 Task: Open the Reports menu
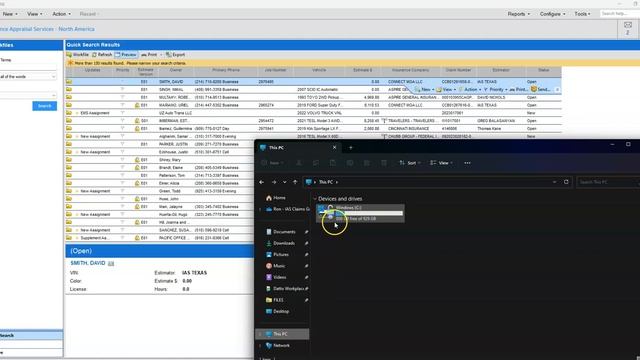click(x=518, y=14)
